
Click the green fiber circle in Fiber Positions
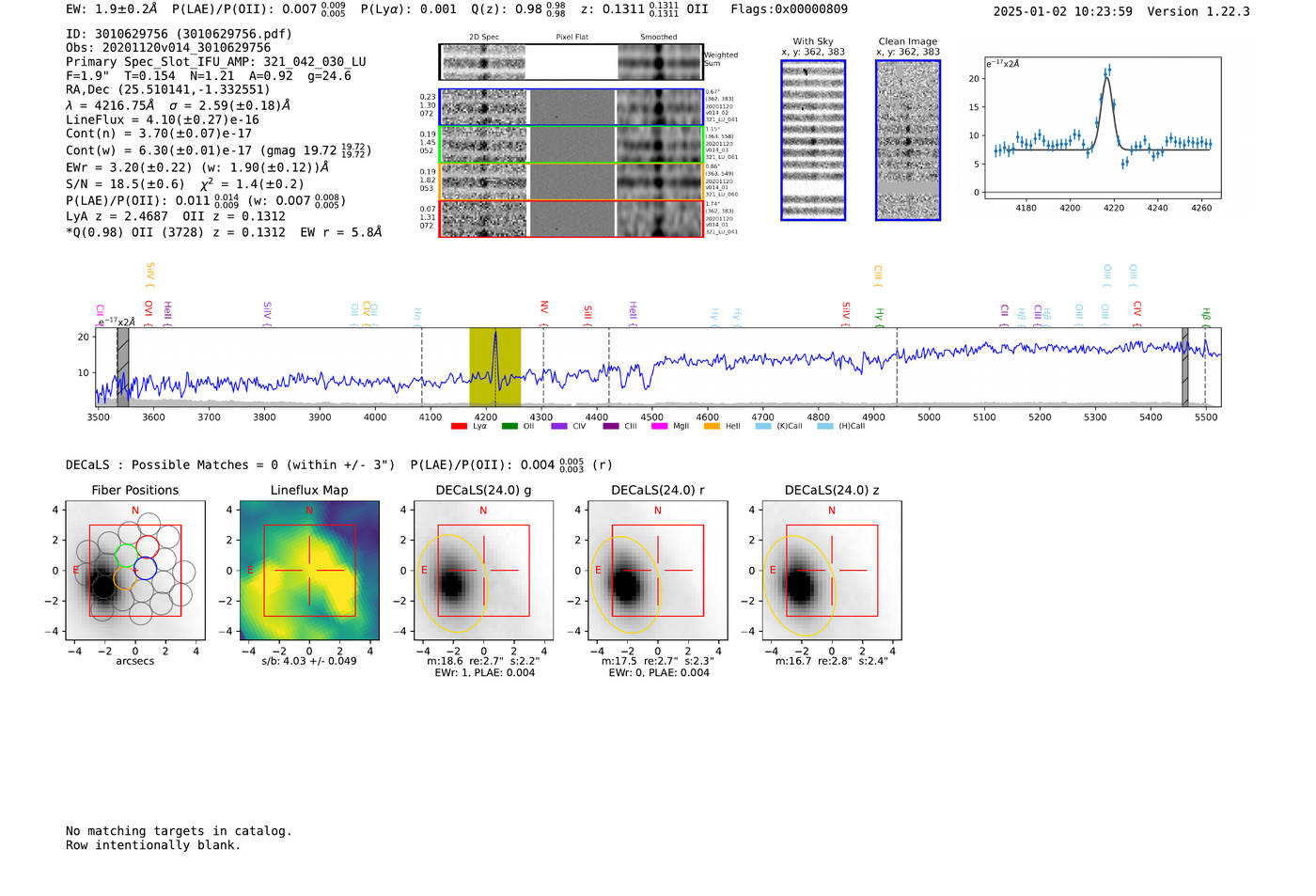(126, 556)
